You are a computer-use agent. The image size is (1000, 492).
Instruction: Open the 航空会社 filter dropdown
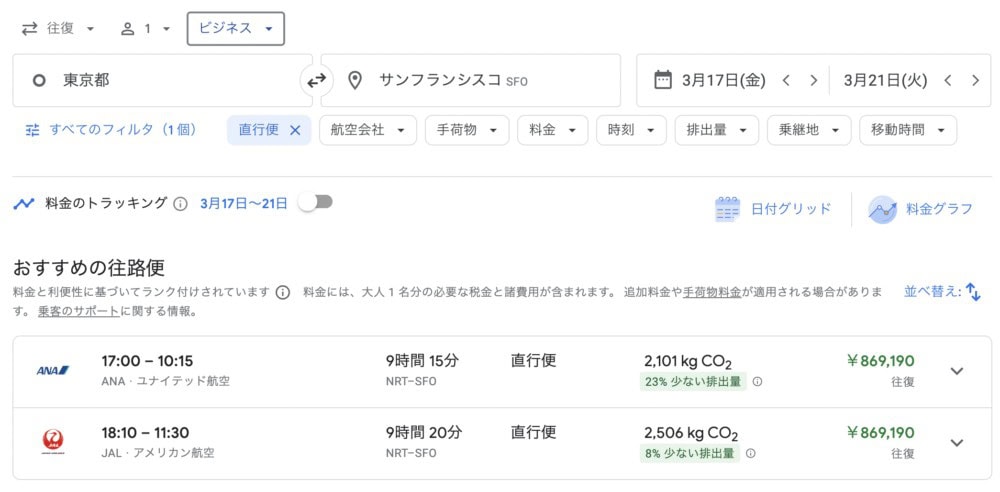[x=368, y=130]
